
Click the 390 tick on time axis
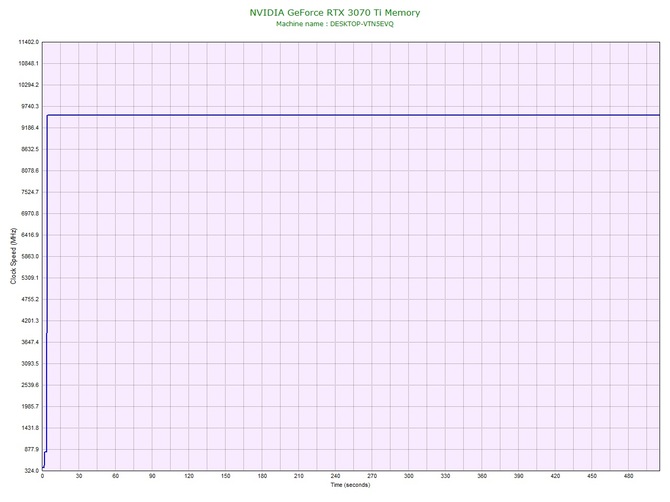point(519,476)
